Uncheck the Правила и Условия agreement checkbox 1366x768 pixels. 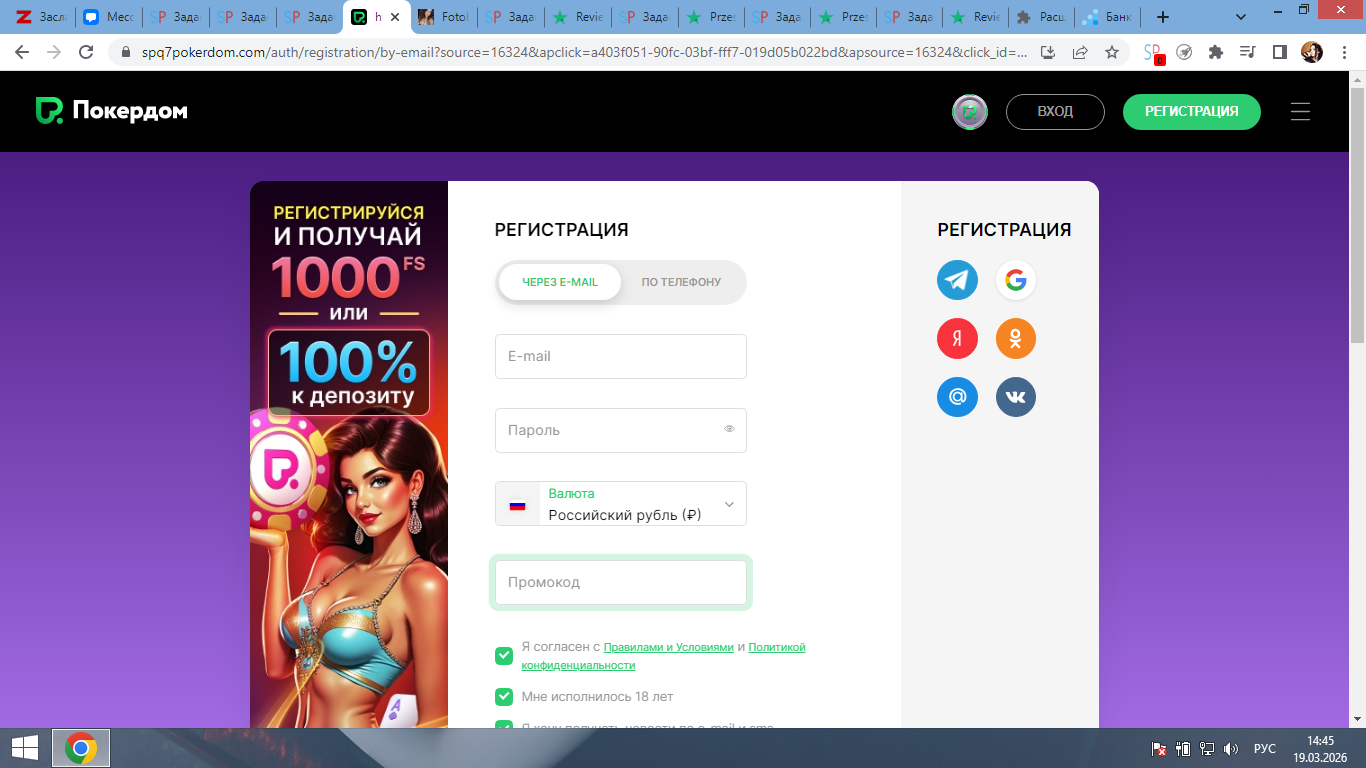click(x=504, y=656)
